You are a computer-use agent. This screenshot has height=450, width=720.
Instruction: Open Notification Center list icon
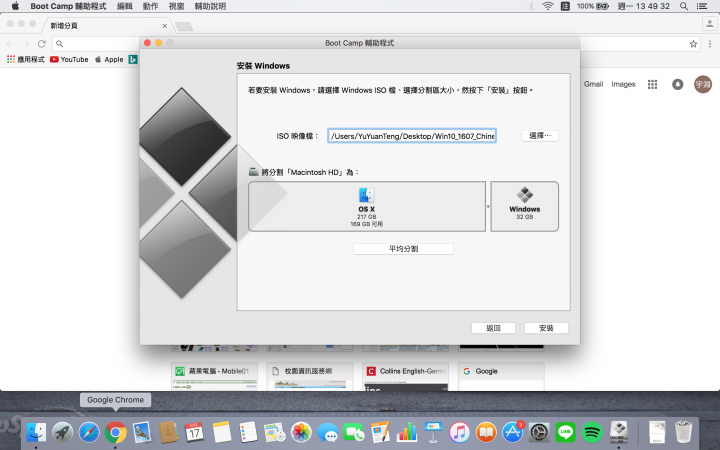(702, 6)
